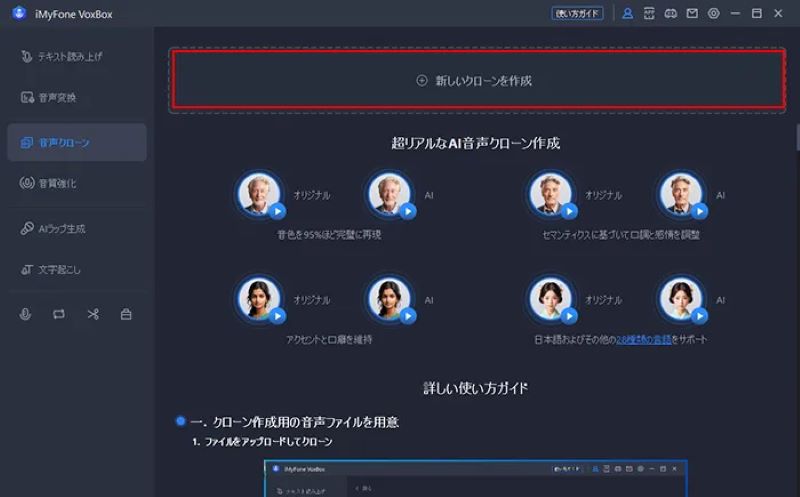Click the iMyFone VoxBox logo icon

(19, 13)
